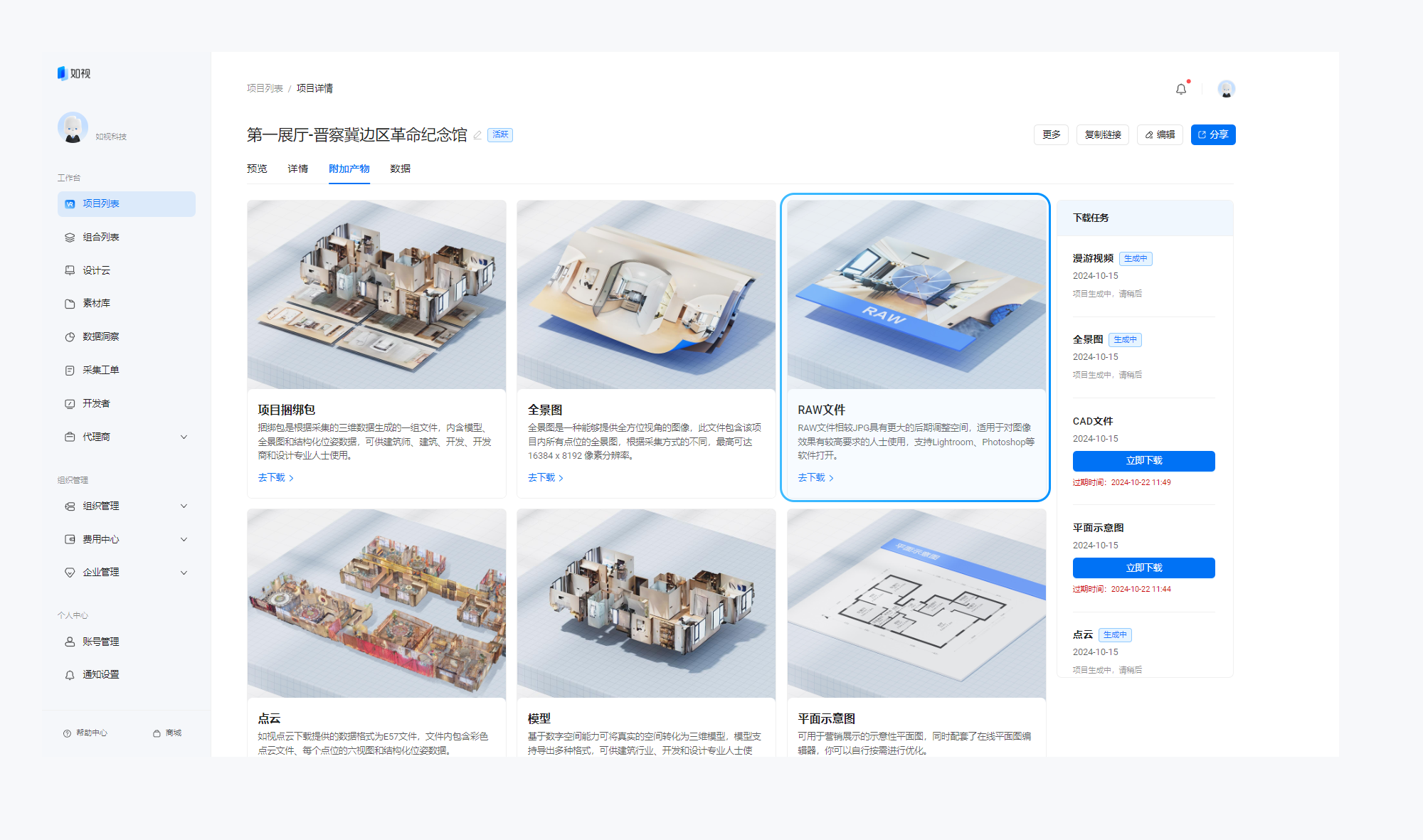Open 组合列表 in sidebar menu
Screen dimensions: 1423x840
click(x=127, y=238)
